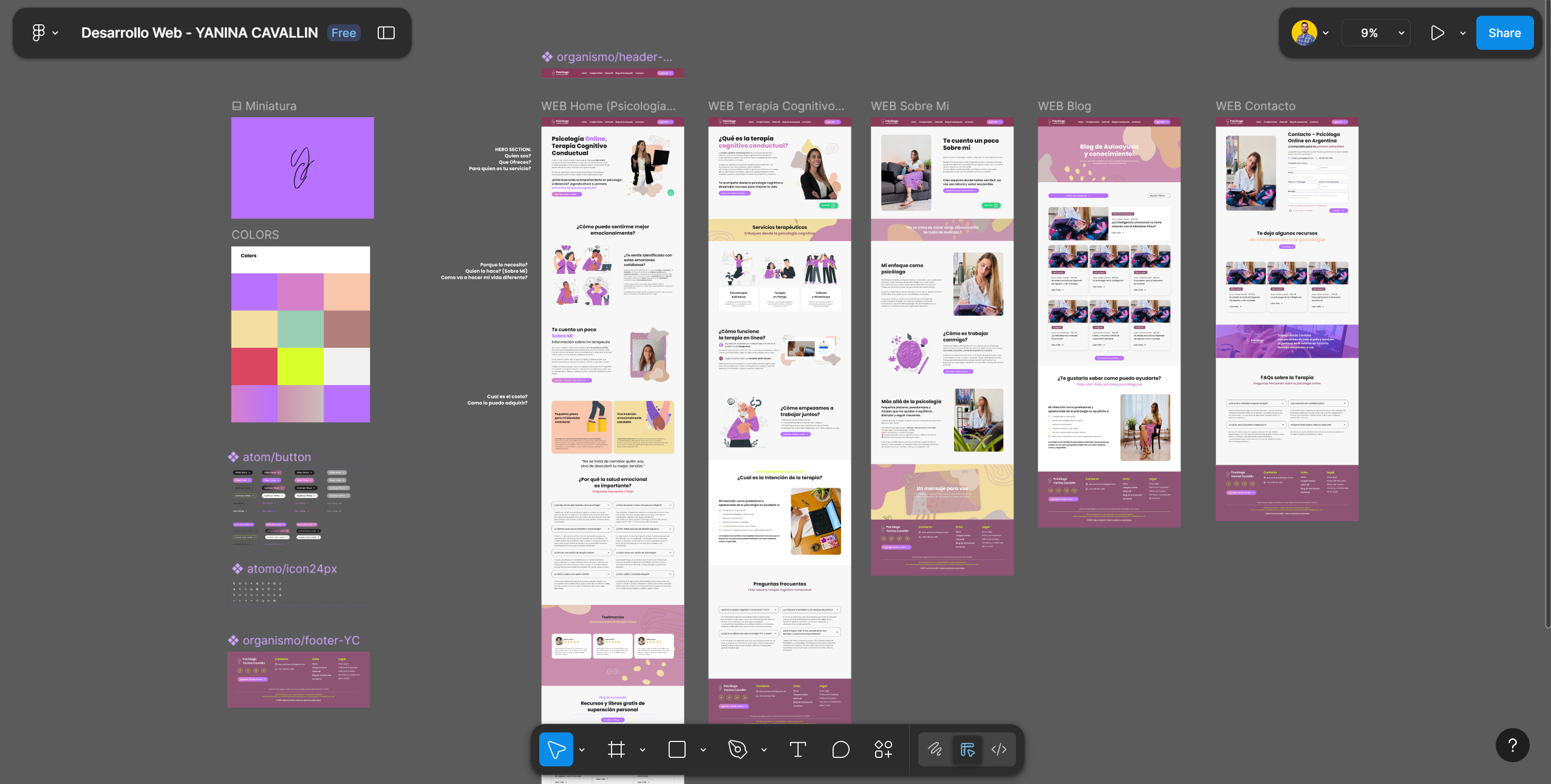1551x784 pixels.
Task: Select the Move tool
Action: 556,749
